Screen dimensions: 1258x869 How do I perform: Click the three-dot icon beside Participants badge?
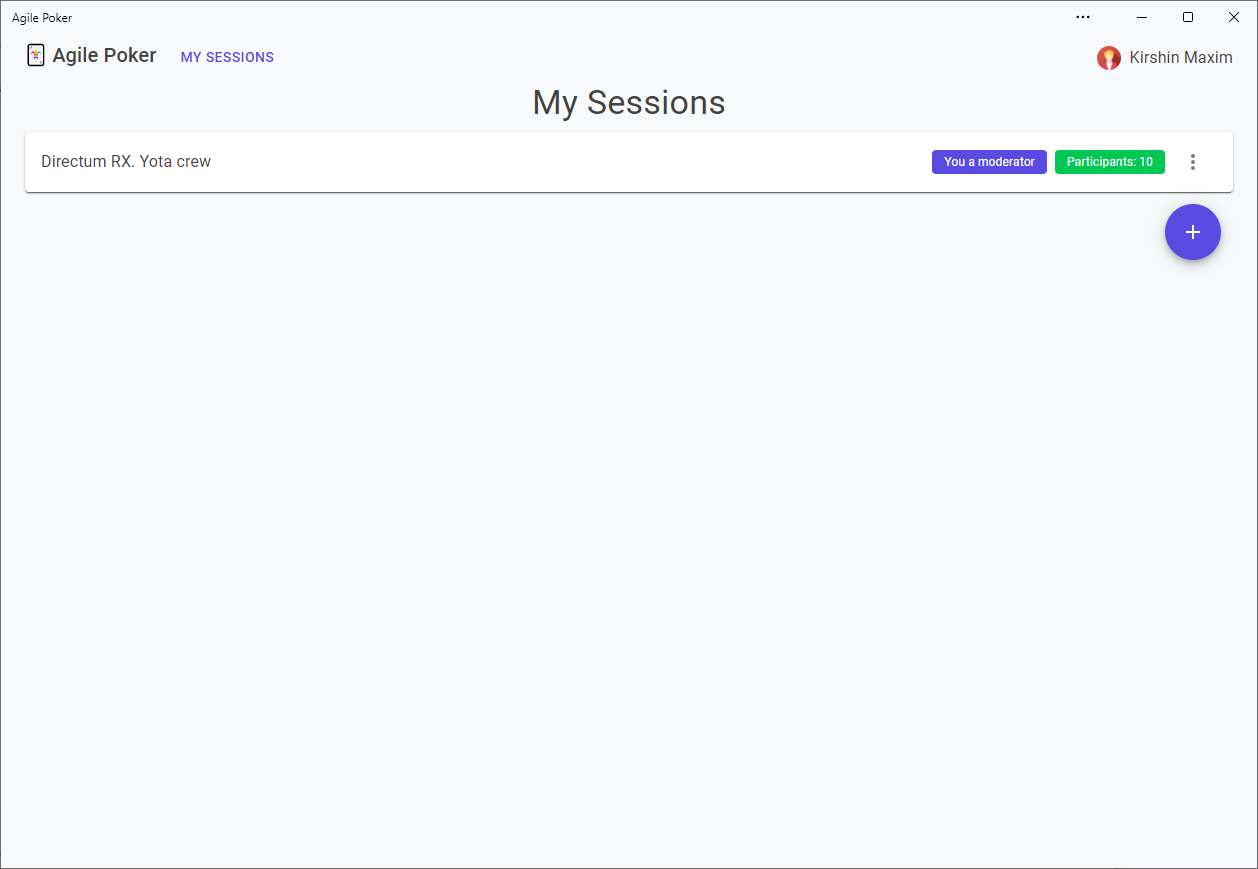click(x=1192, y=161)
